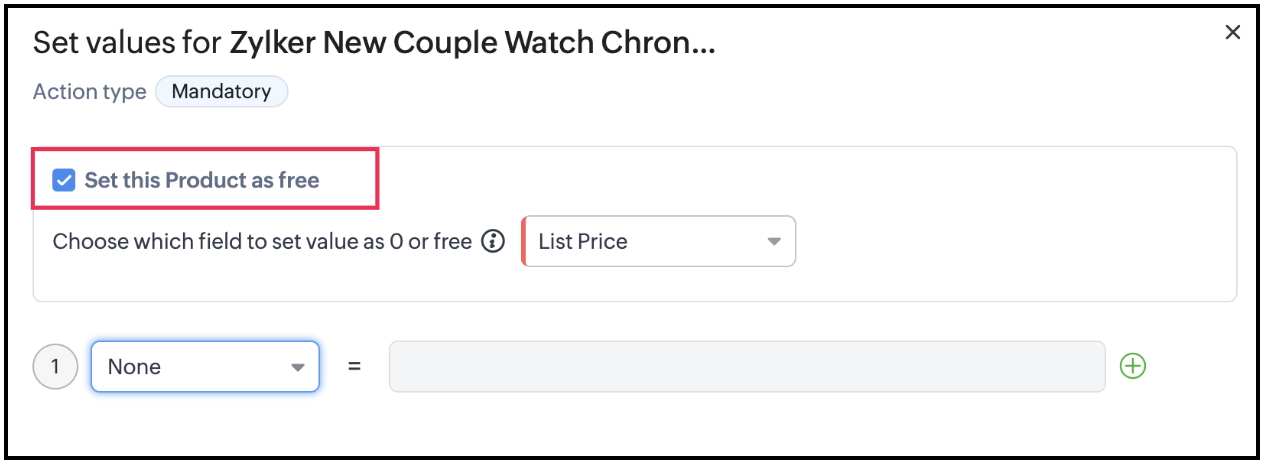Click the arrow on None dropdown
This screenshot has height=466, width=1266.
(x=297, y=368)
